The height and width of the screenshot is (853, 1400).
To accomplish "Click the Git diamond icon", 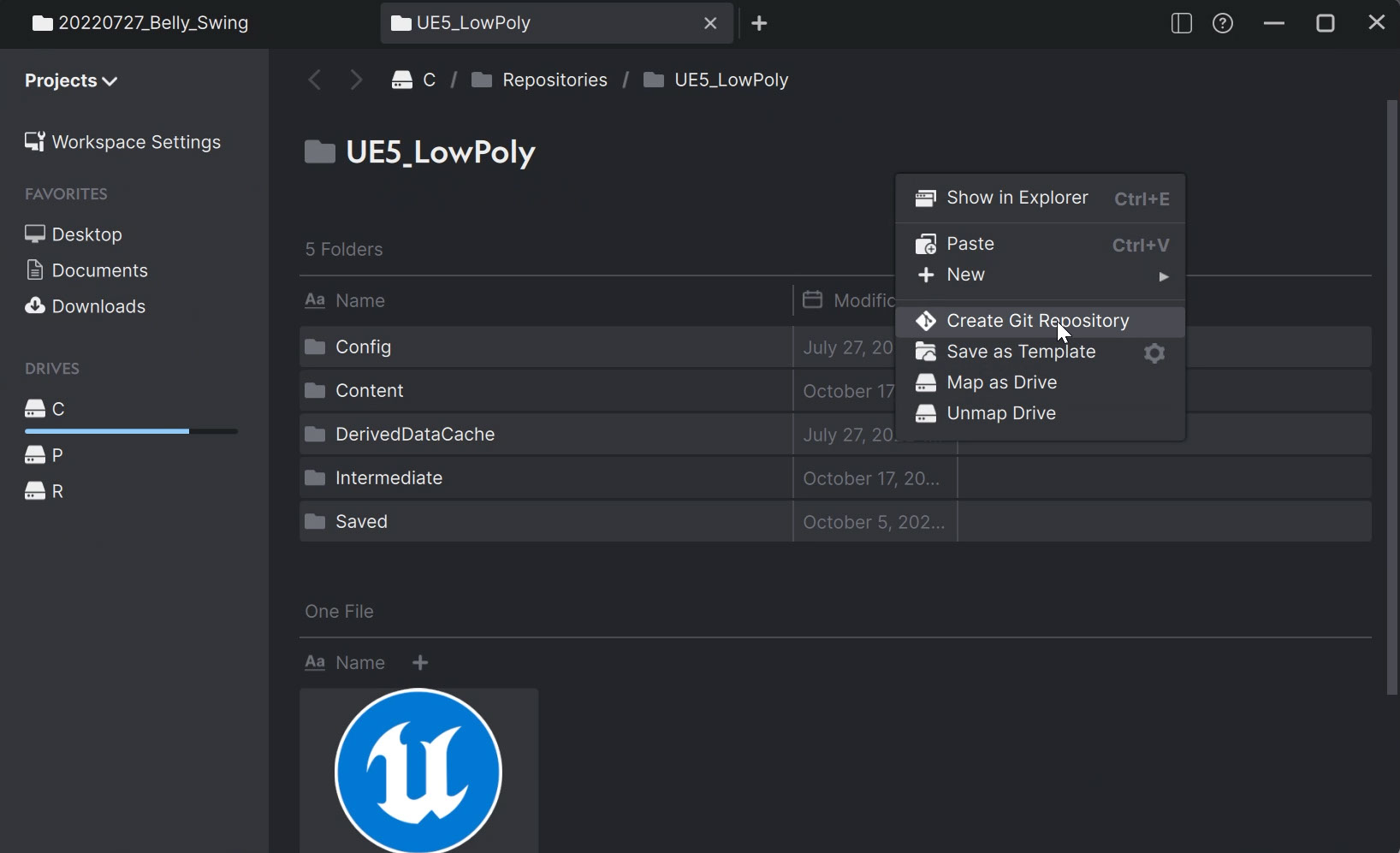I will pos(926,321).
